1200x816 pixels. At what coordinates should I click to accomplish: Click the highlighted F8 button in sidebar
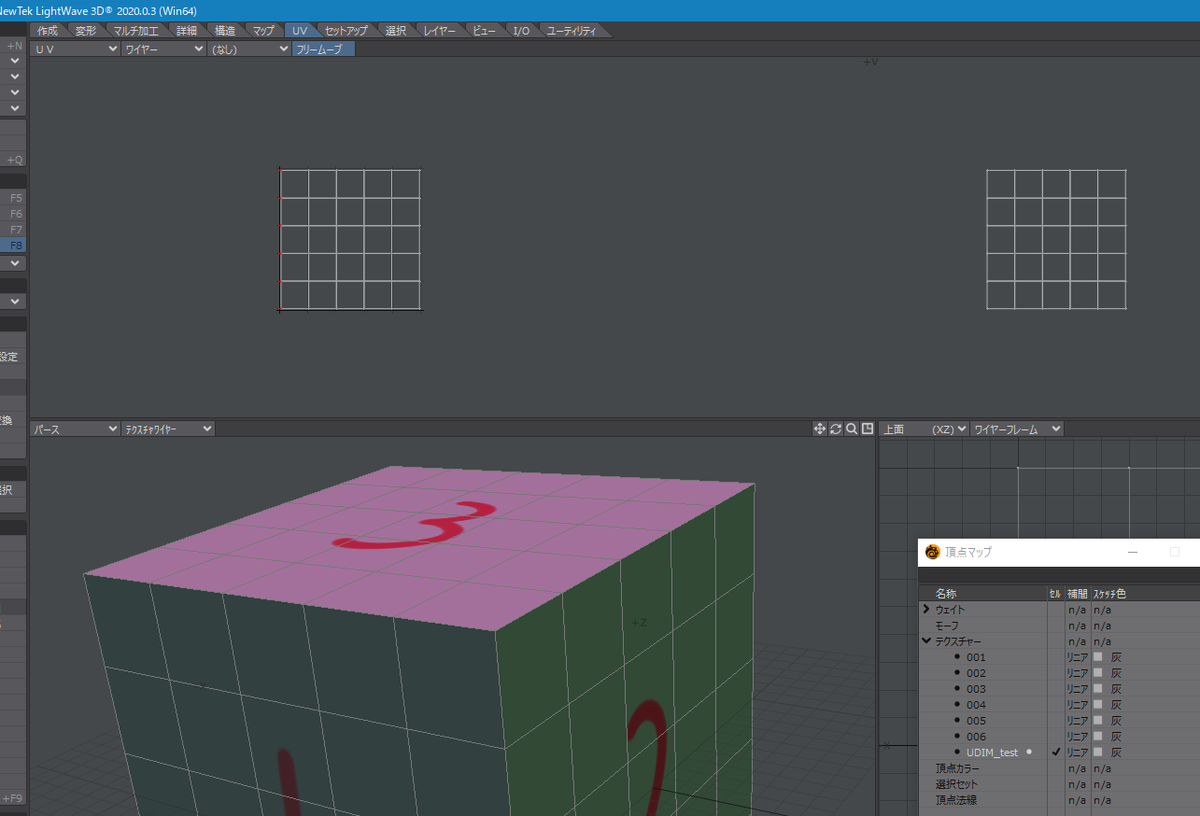tap(13, 246)
